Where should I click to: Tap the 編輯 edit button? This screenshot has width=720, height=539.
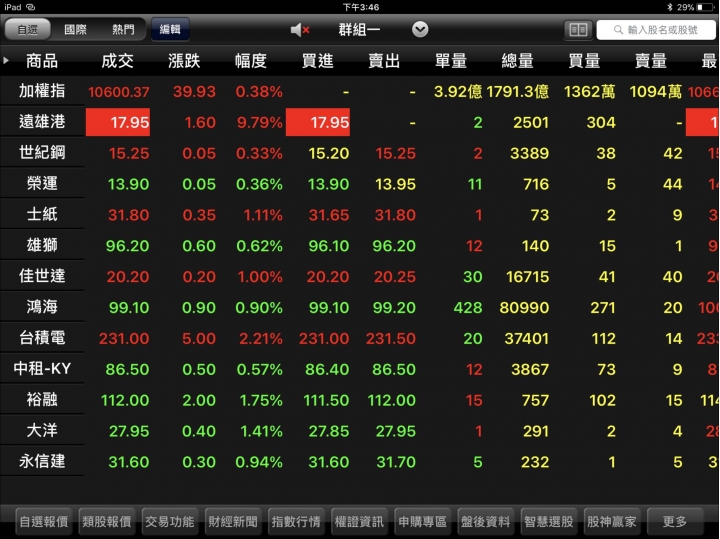point(170,29)
